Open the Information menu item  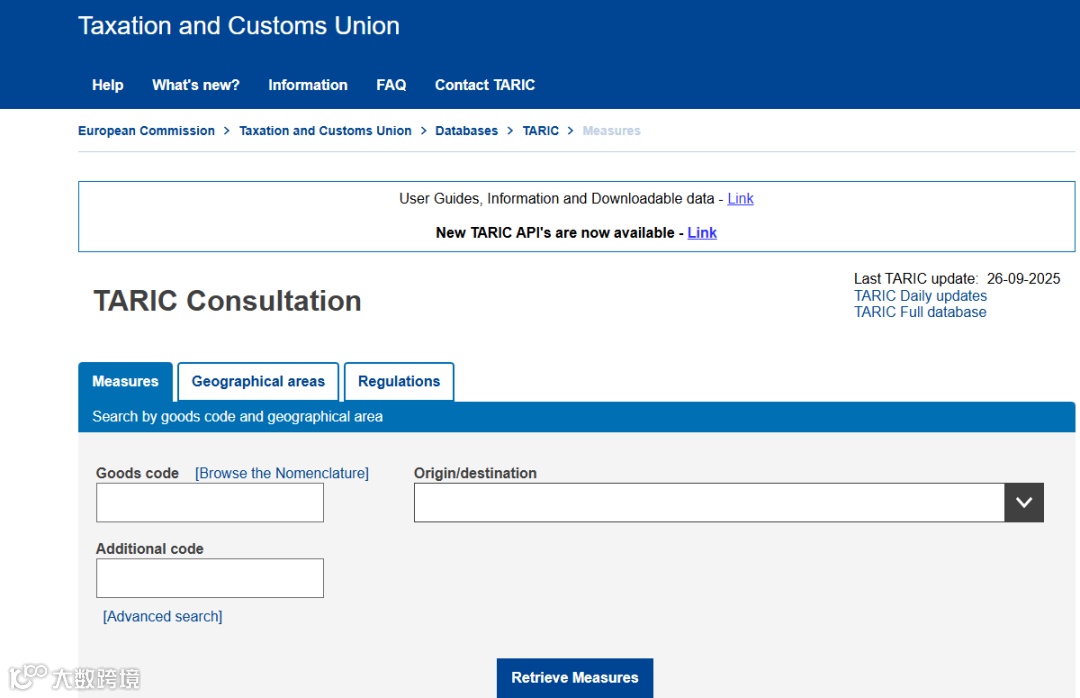tap(308, 85)
